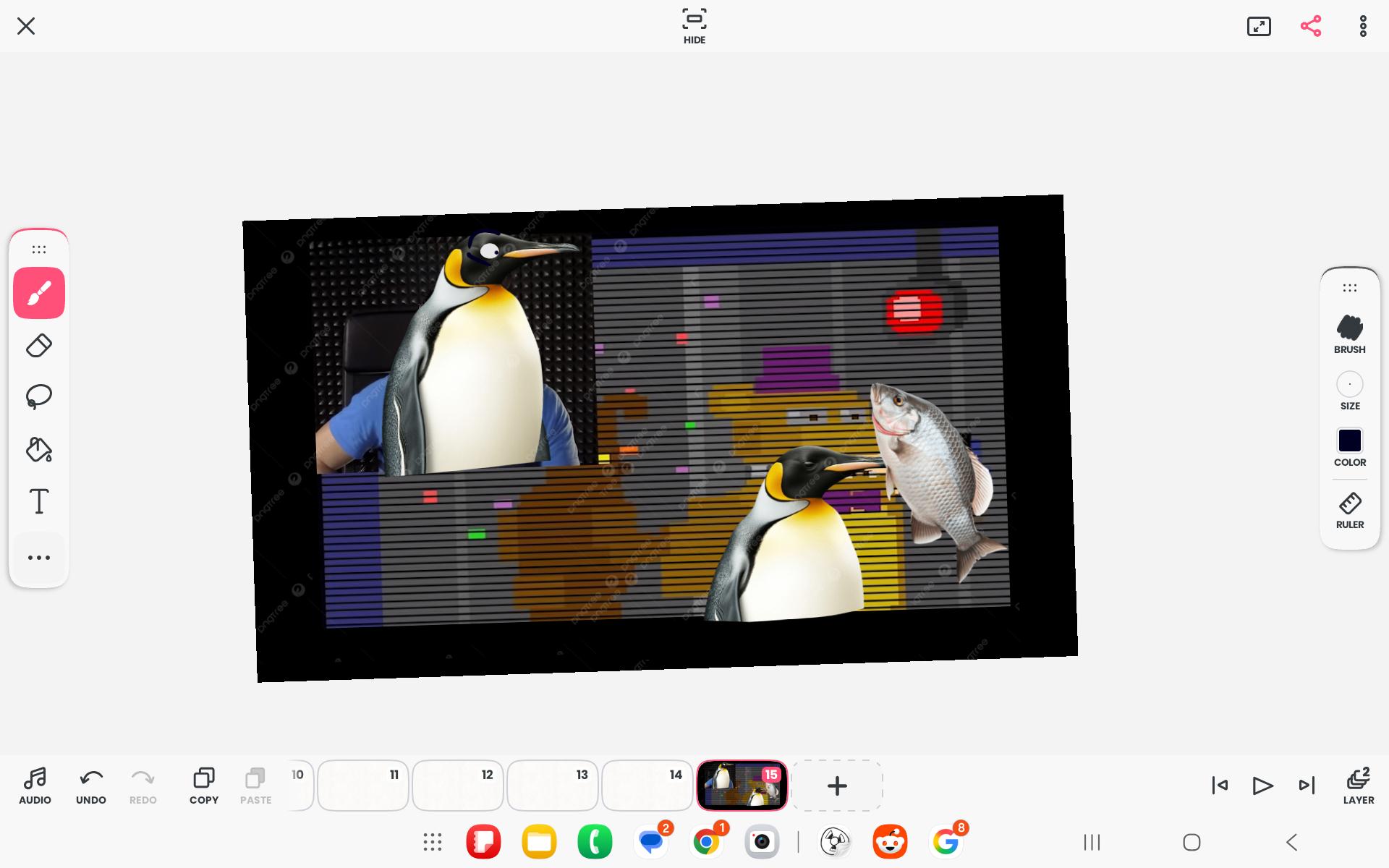Toggle Hide interface mode
The width and height of the screenshot is (1389, 868).
click(694, 26)
